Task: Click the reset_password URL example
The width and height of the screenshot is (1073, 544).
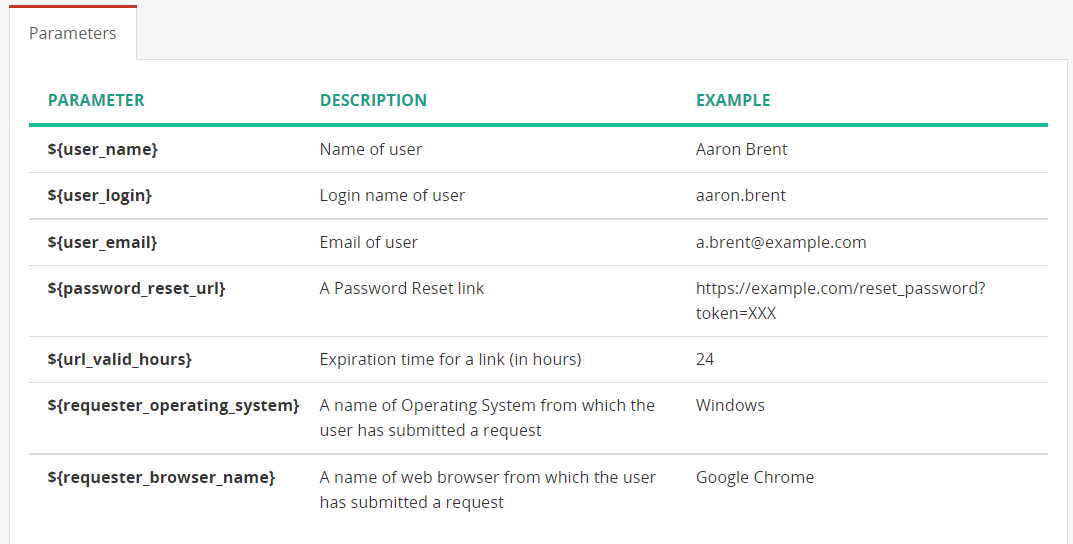Action: 840,300
